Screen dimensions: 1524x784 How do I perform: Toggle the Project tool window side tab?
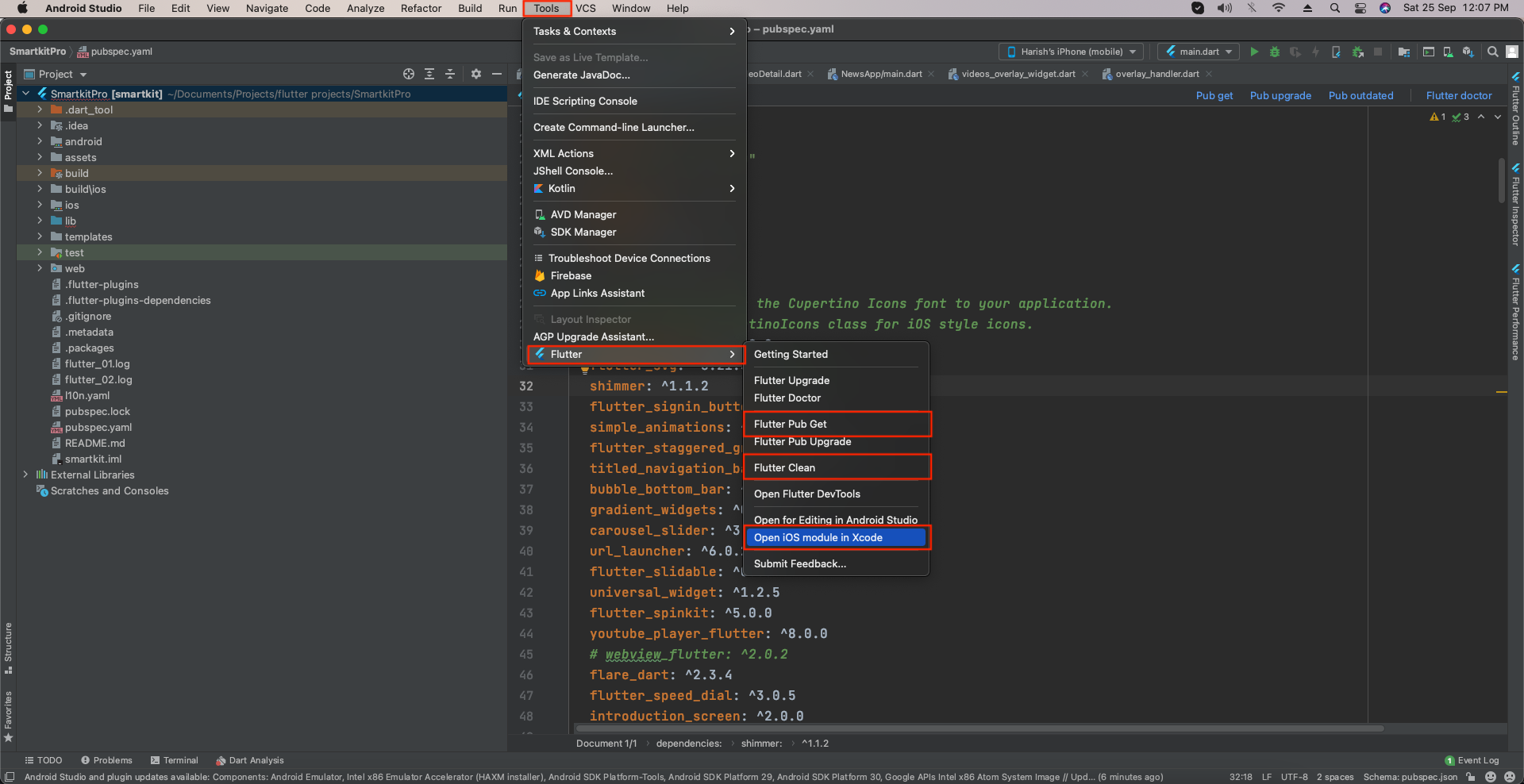(x=9, y=90)
